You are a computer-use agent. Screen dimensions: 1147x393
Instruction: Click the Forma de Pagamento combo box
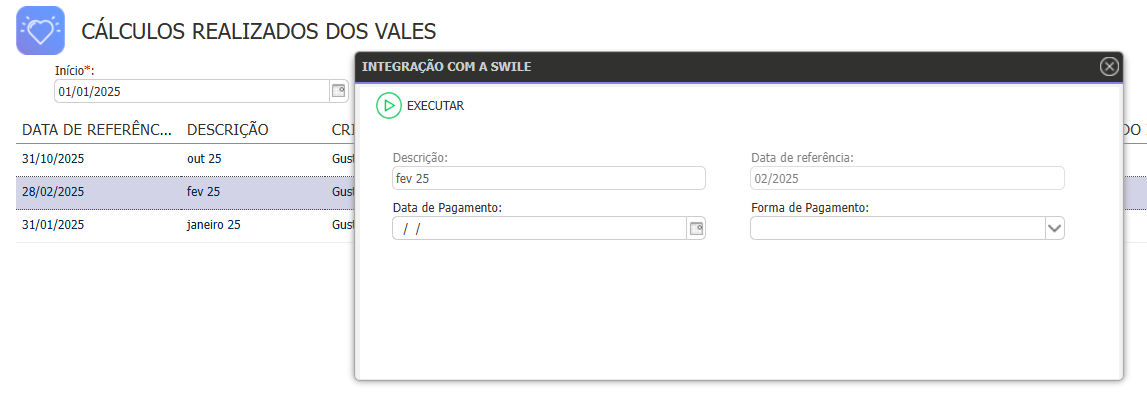tap(907, 228)
